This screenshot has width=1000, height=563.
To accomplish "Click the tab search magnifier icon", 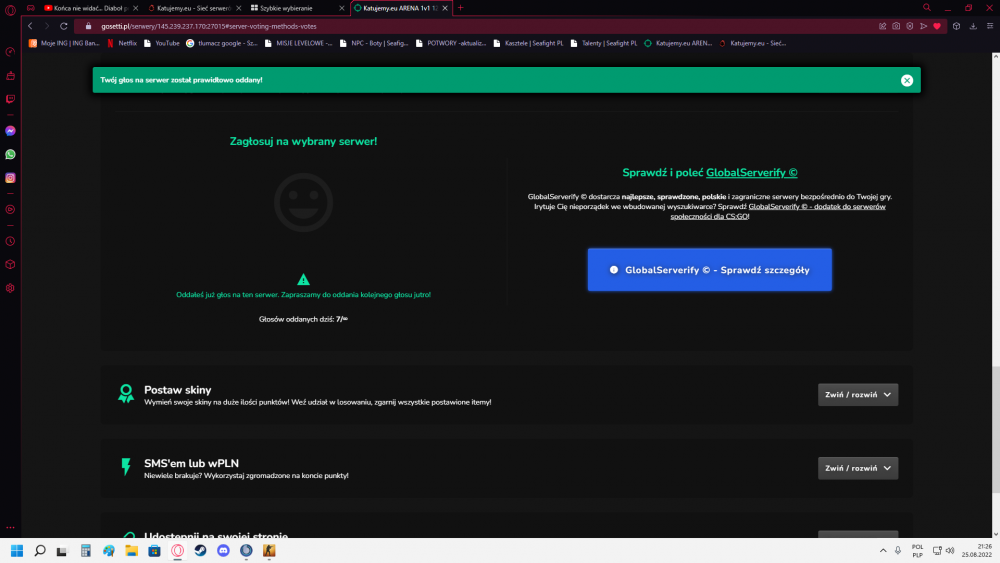I will [x=927, y=8].
